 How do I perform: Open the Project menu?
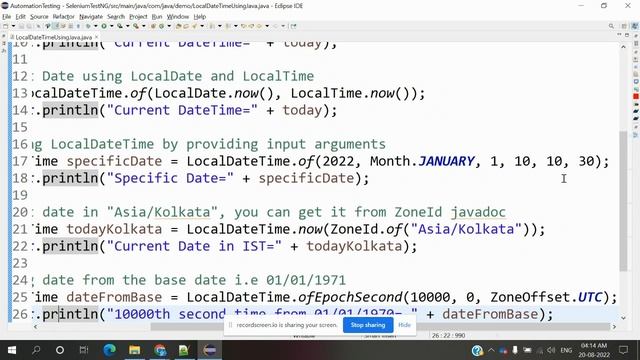coord(138,17)
